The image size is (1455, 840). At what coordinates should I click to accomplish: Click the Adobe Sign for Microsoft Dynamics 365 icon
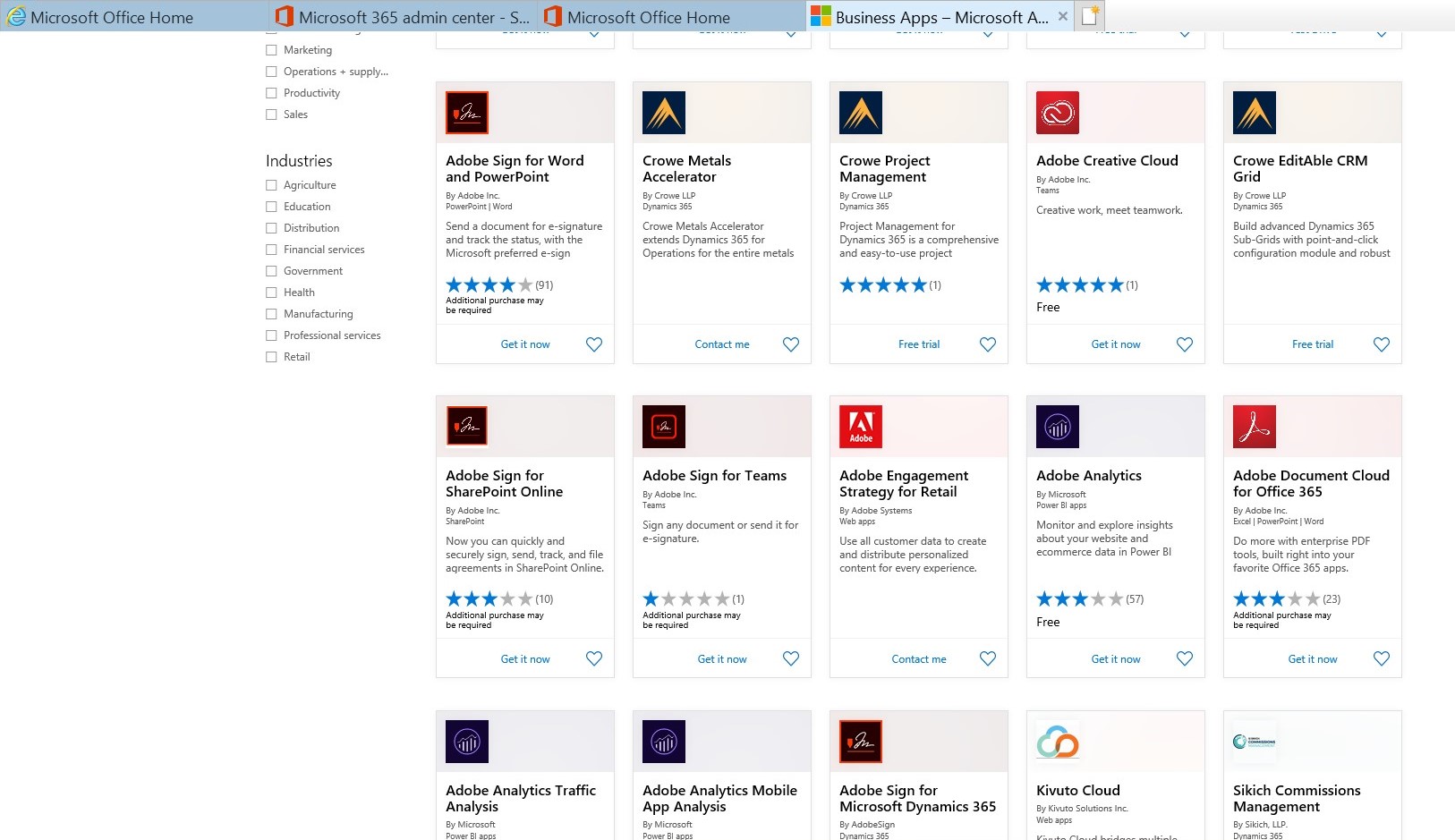coord(861,742)
